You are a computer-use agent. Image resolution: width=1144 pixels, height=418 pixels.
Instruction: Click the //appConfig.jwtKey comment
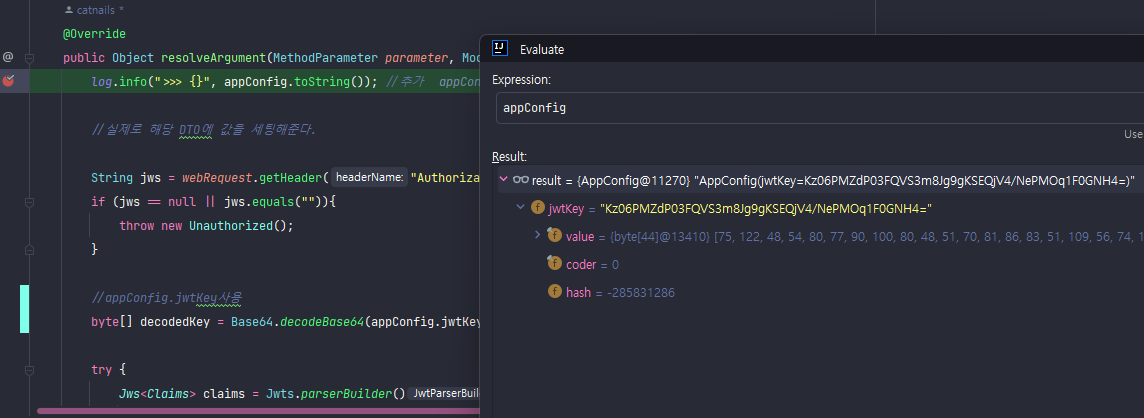(166, 298)
